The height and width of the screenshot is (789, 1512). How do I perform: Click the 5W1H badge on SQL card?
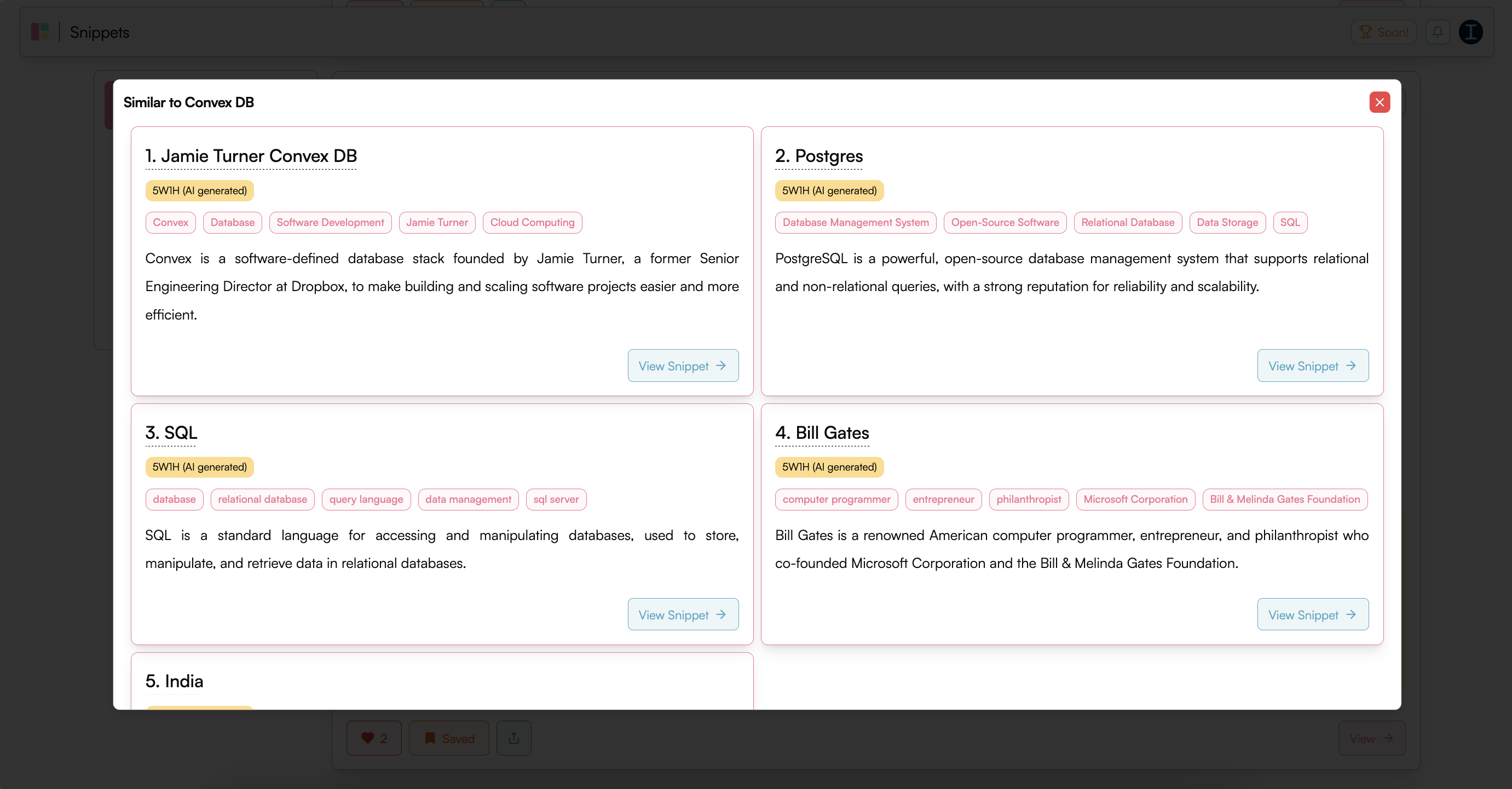[200, 467]
